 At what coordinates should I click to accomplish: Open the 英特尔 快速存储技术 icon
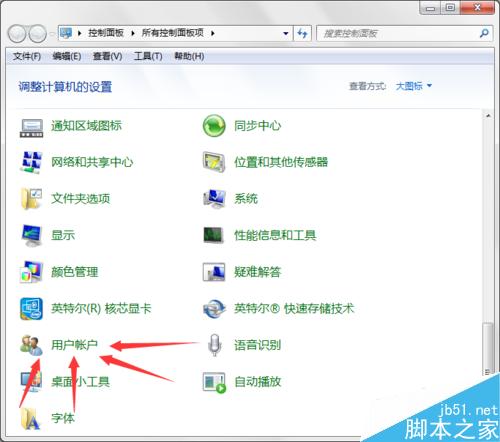tap(214, 309)
